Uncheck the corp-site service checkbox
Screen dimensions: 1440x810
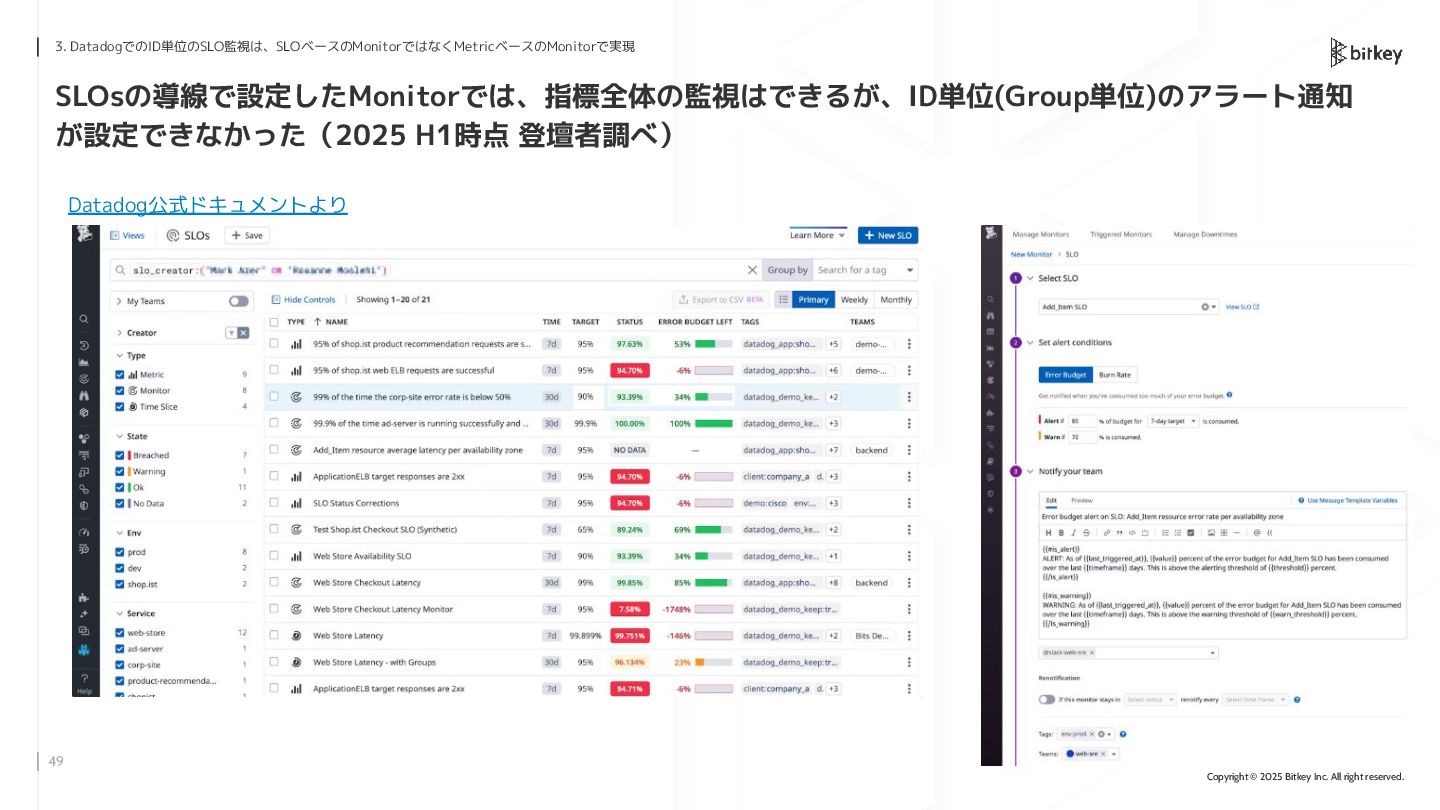120,665
